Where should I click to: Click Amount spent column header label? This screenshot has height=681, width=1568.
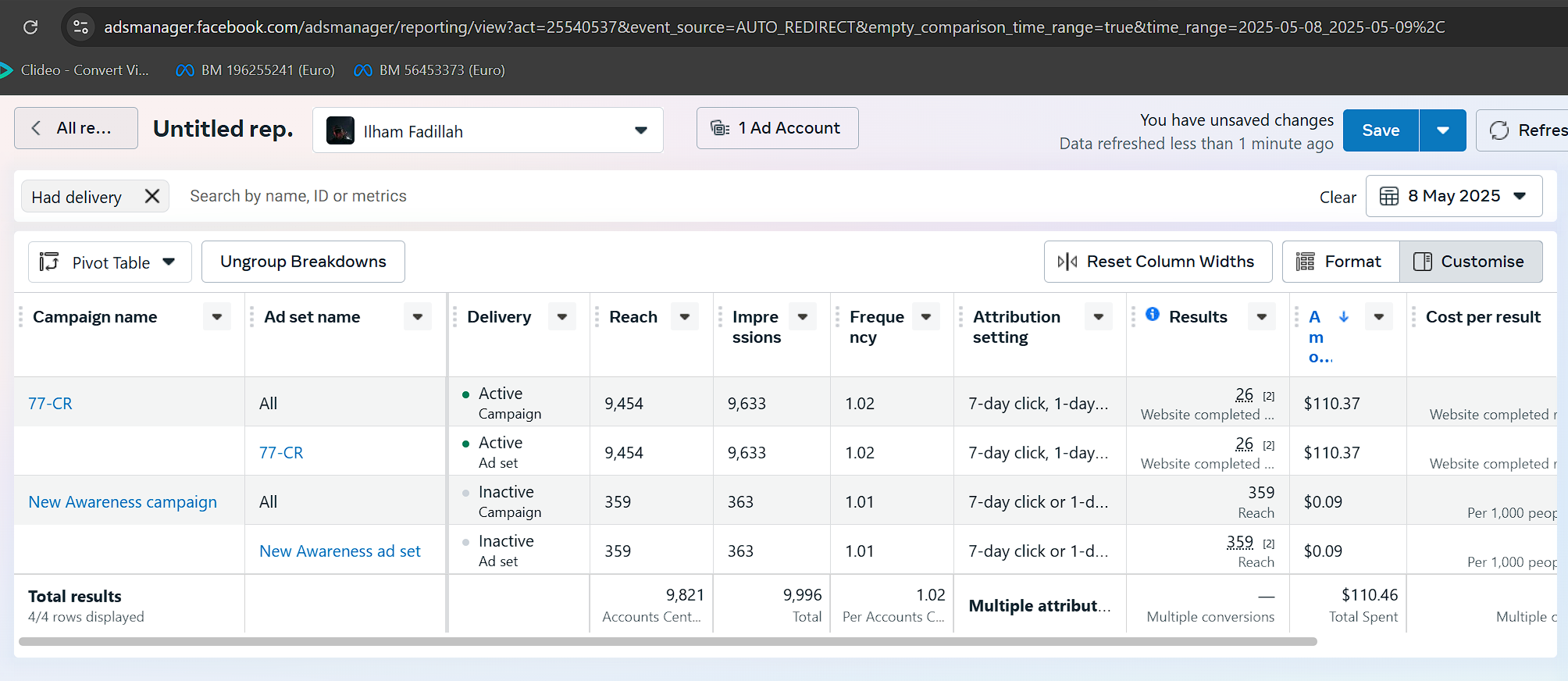[x=1319, y=337]
